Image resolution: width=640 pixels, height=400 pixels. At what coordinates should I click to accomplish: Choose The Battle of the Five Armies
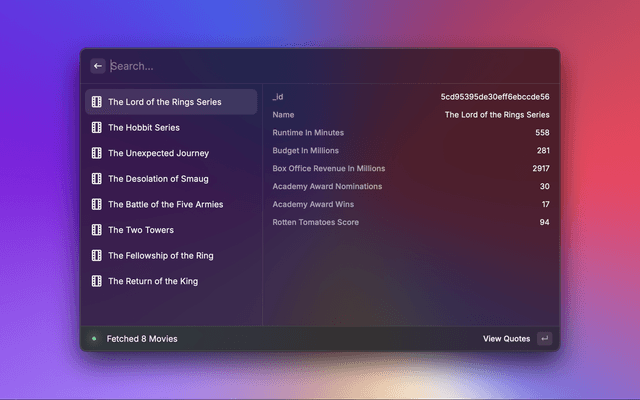(x=166, y=204)
